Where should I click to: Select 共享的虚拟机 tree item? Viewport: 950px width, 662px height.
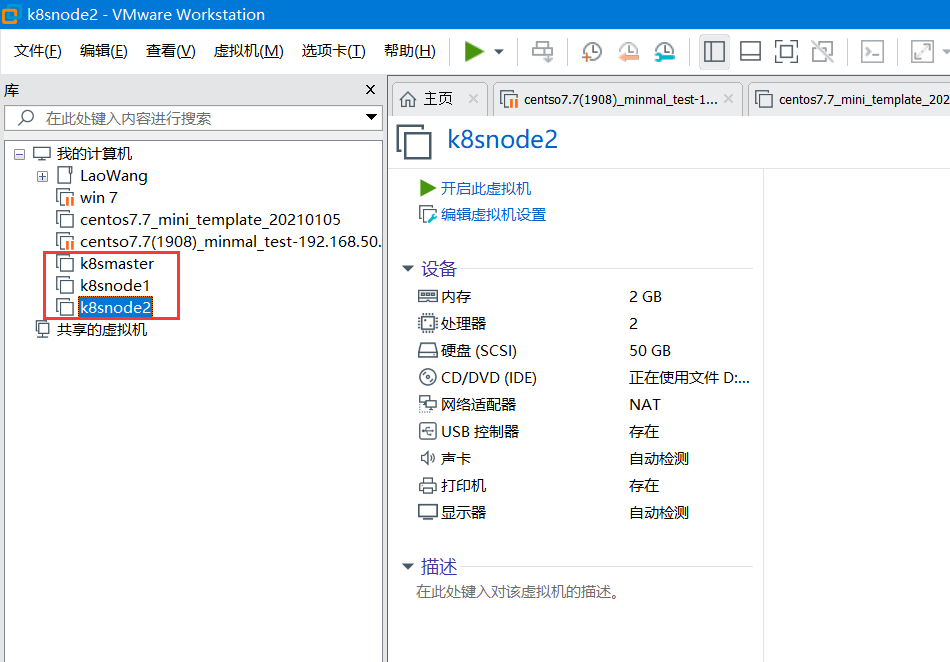coord(101,329)
